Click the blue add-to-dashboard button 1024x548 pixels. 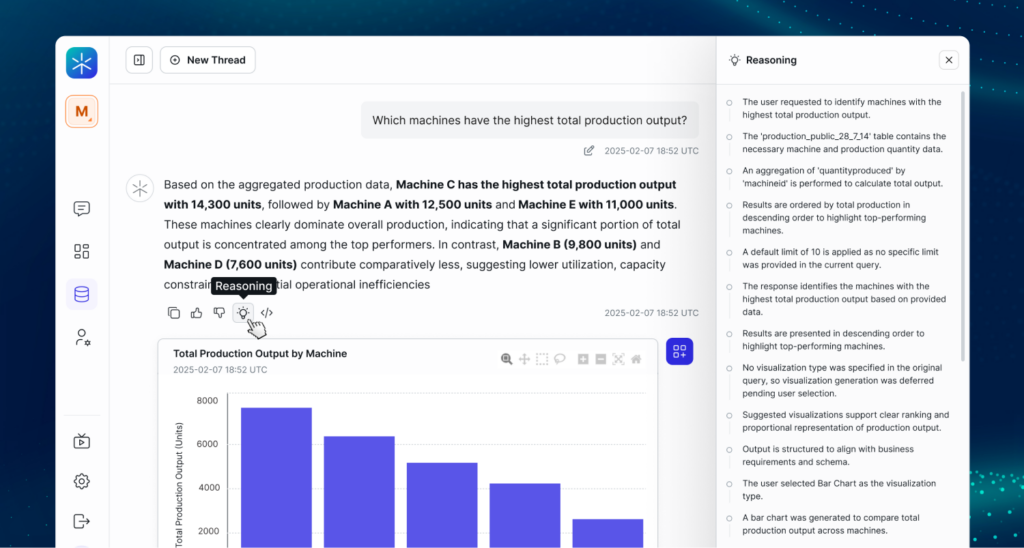tap(680, 351)
